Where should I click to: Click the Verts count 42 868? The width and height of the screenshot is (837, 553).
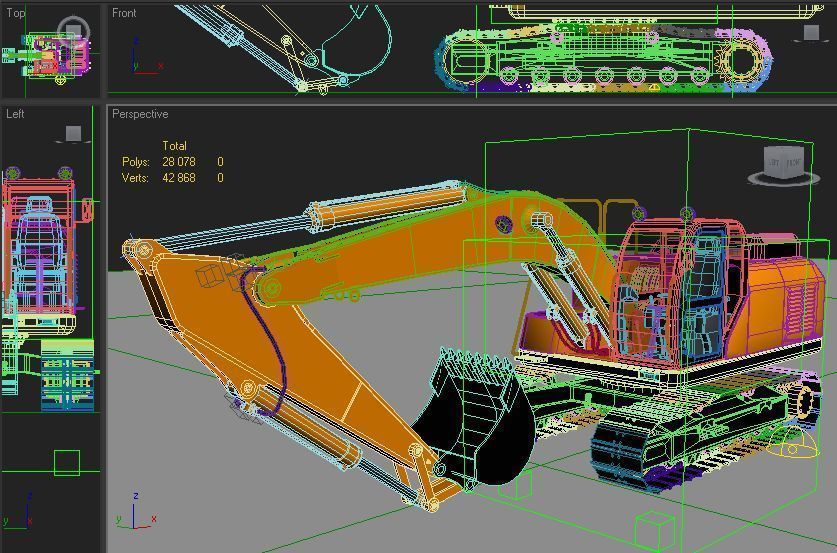(179, 178)
